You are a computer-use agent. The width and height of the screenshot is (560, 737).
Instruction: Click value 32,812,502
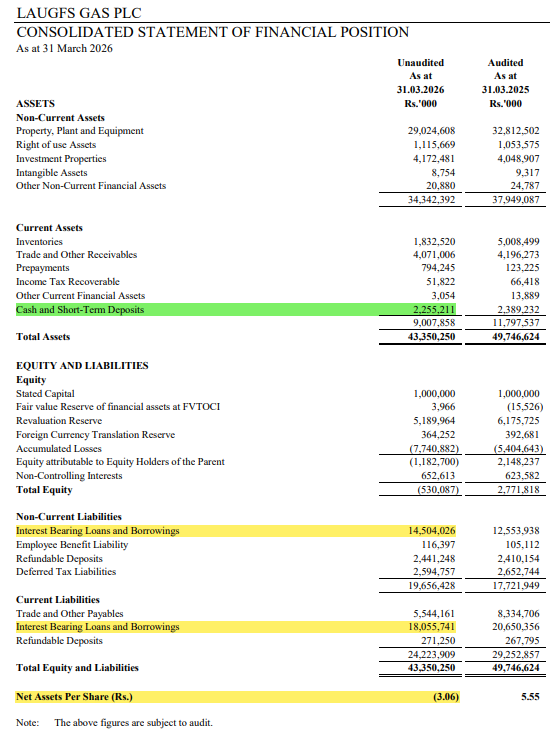point(516,131)
